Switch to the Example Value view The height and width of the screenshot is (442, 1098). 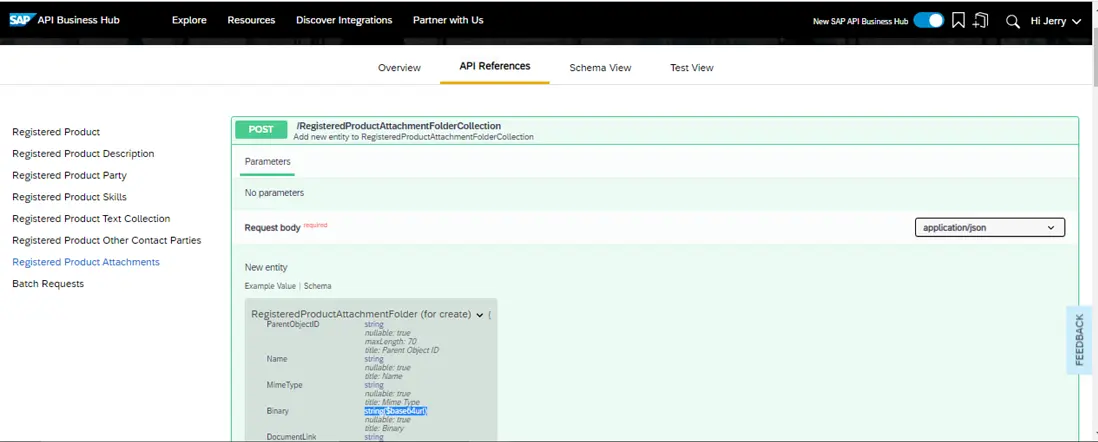click(271, 286)
